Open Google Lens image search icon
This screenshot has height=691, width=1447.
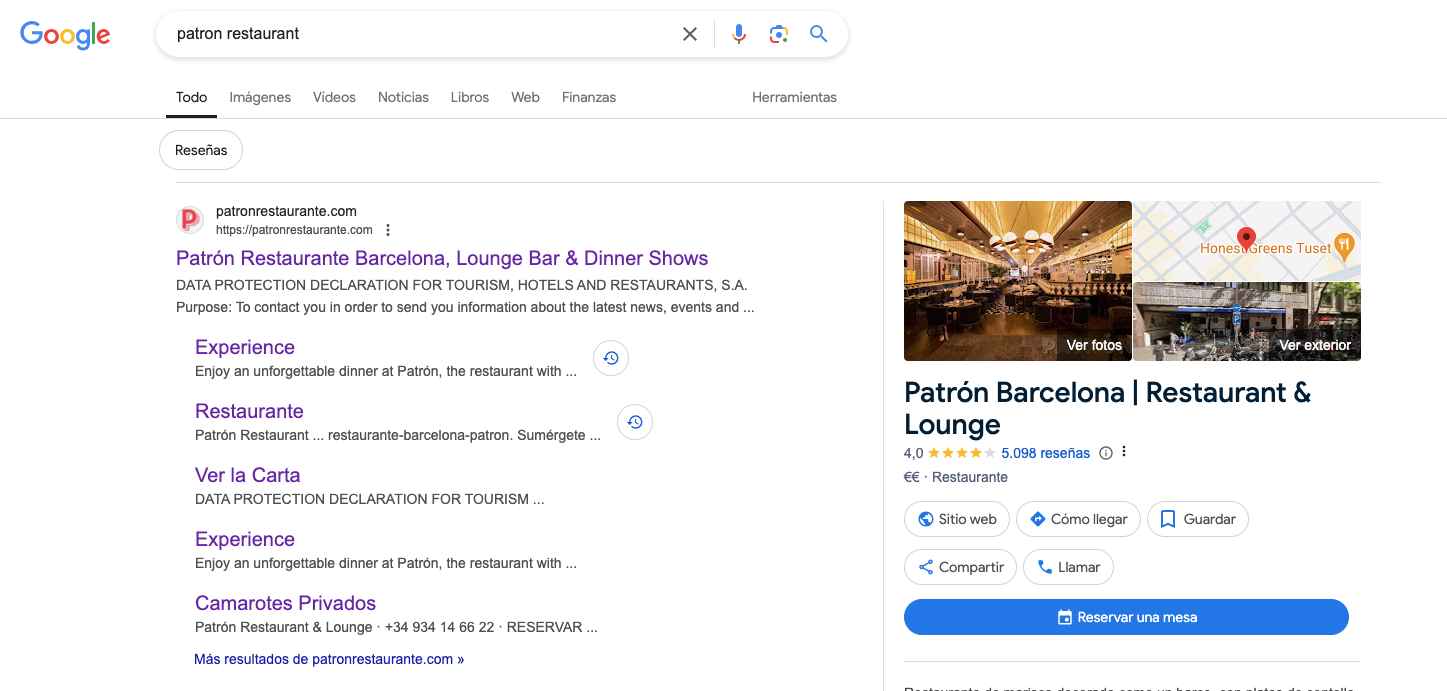(x=779, y=34)
